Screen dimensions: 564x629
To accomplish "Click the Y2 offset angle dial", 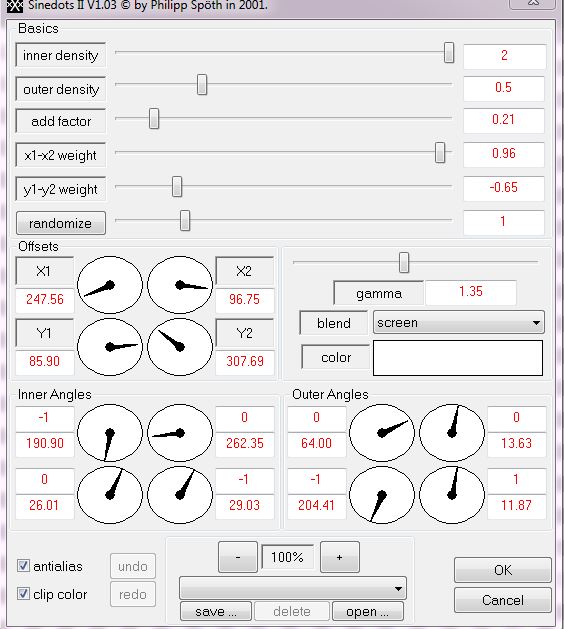I will tap(180, 347).
